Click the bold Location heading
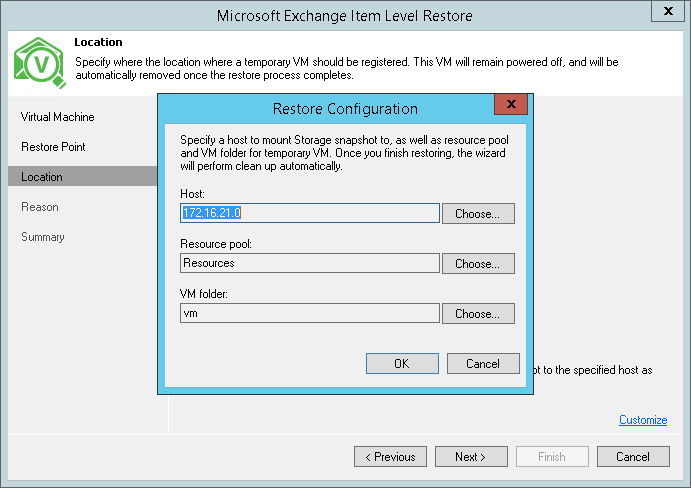 tap(98, 42)
